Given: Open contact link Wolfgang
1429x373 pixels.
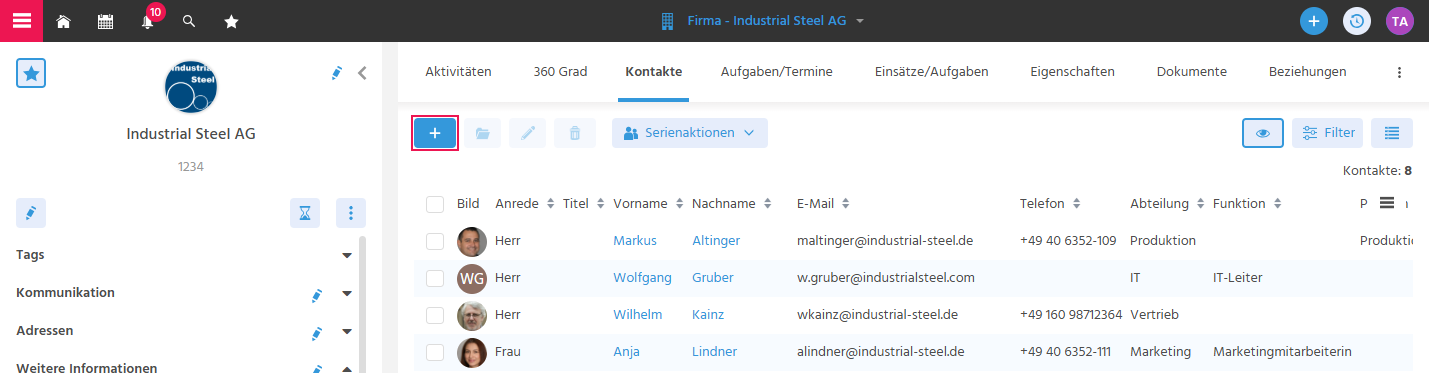Looking at the screenshot, I should click(642, 278).
